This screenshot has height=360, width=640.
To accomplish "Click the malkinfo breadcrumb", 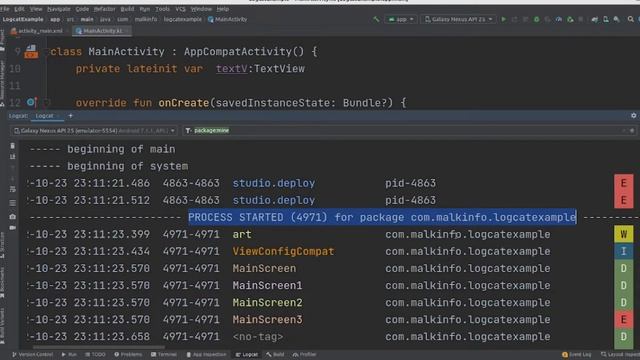I will pos(146,19).
